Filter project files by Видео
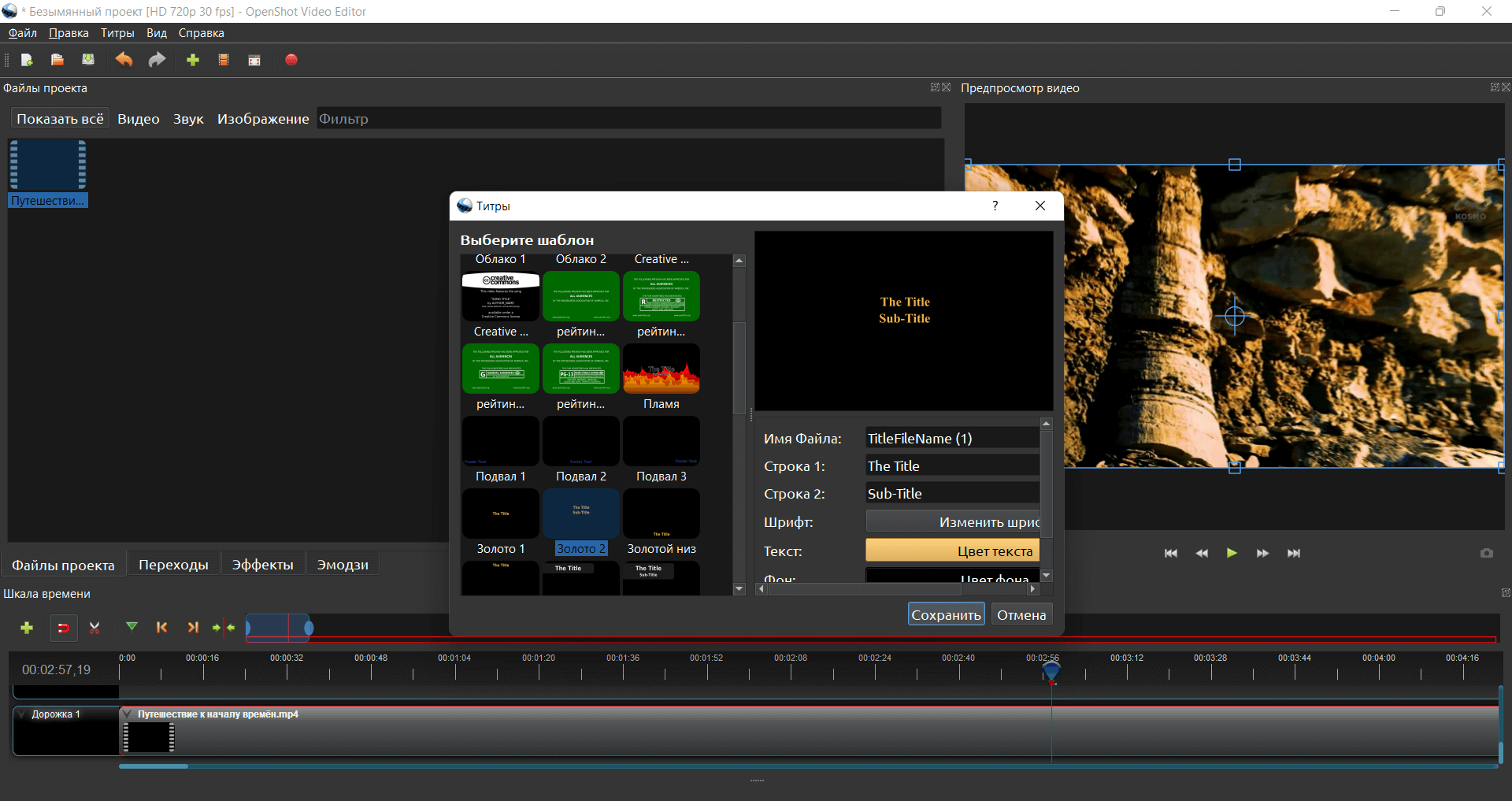1512x801 pixels. pyautogui.click(x=139, y=119)
